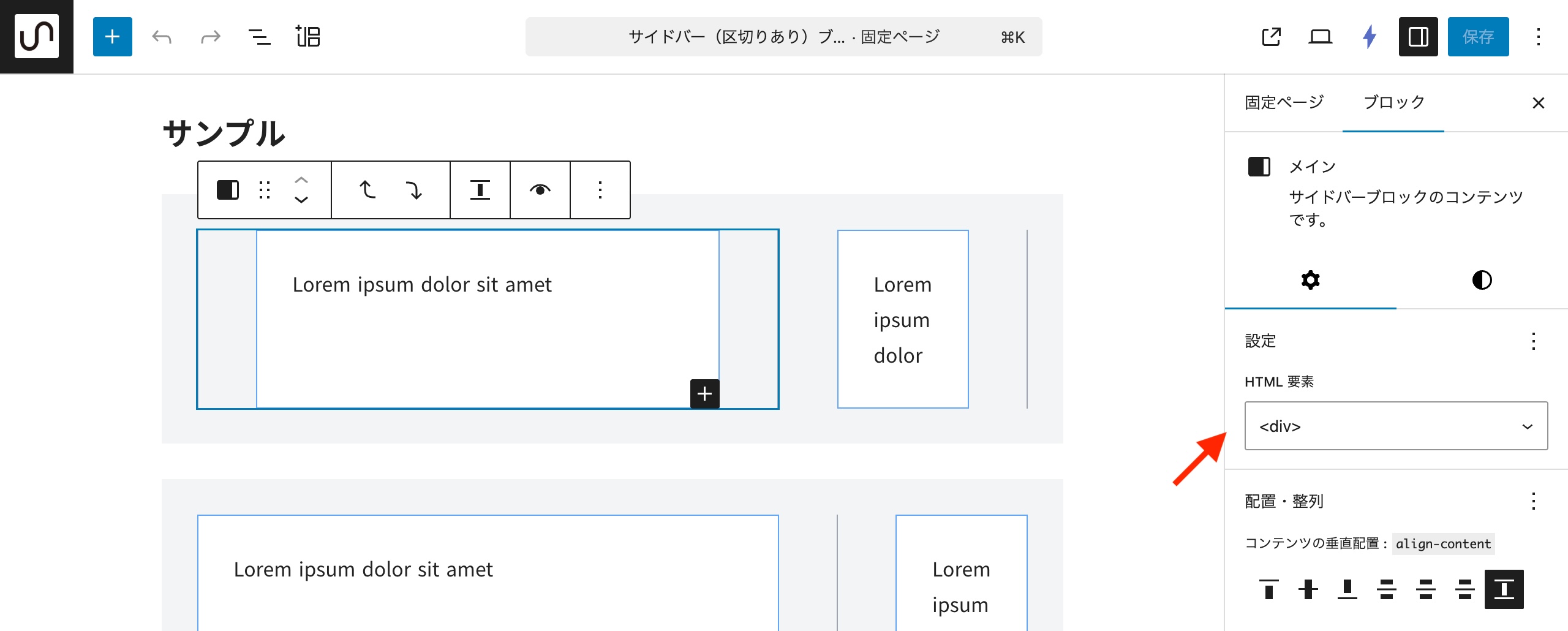Click the blue block inserter plus button
1568x631 pixels.
[x=112, y=37]
